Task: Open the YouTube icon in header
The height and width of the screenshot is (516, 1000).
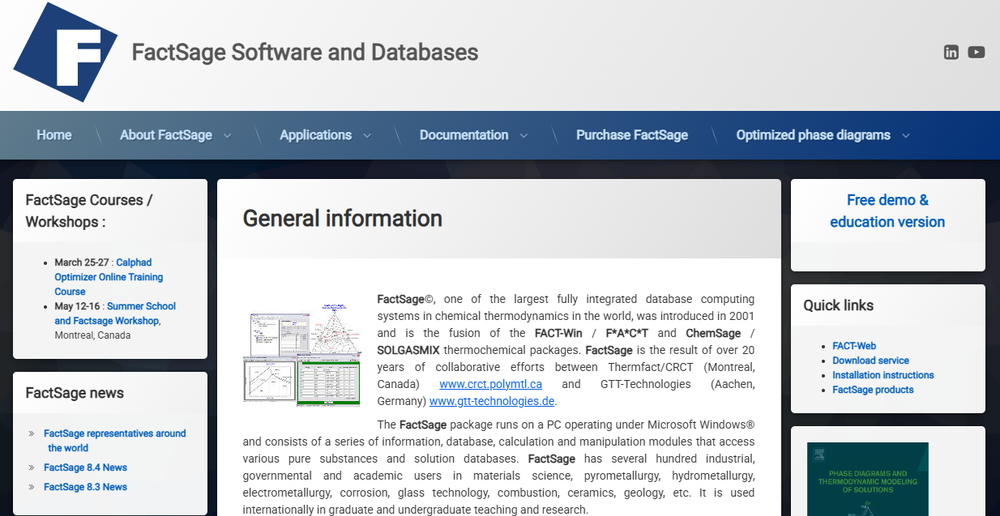Action: click(x=976, y=52)
